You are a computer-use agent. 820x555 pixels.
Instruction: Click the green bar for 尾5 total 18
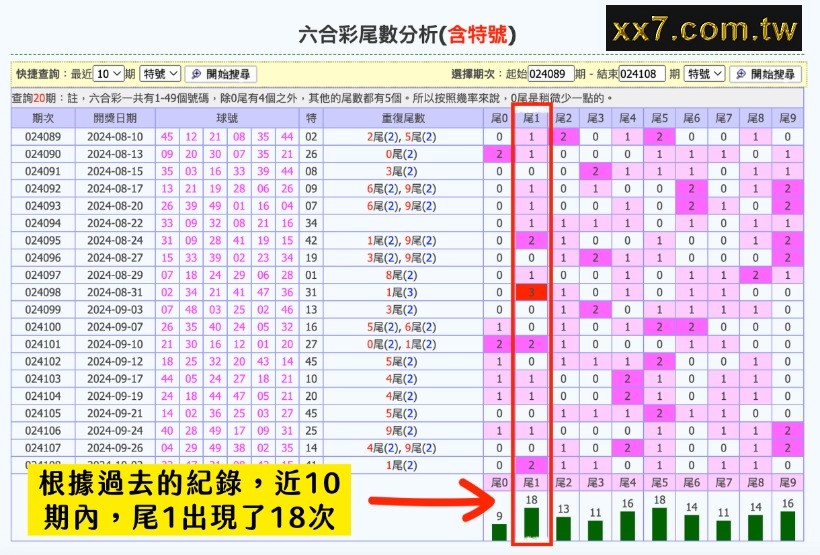(x=659, y=523)
